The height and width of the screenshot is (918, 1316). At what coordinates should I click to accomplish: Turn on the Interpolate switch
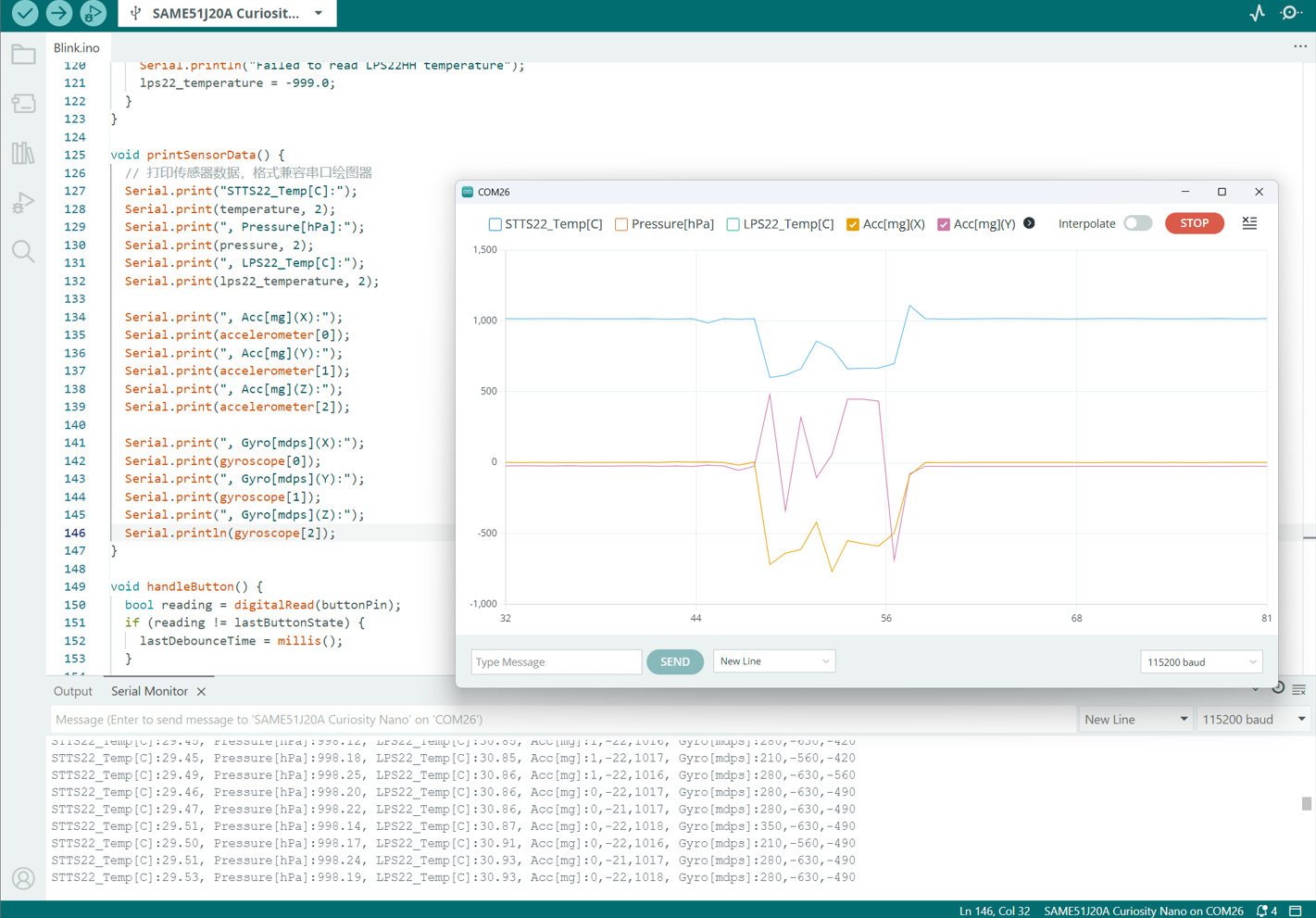(1138, 223)
